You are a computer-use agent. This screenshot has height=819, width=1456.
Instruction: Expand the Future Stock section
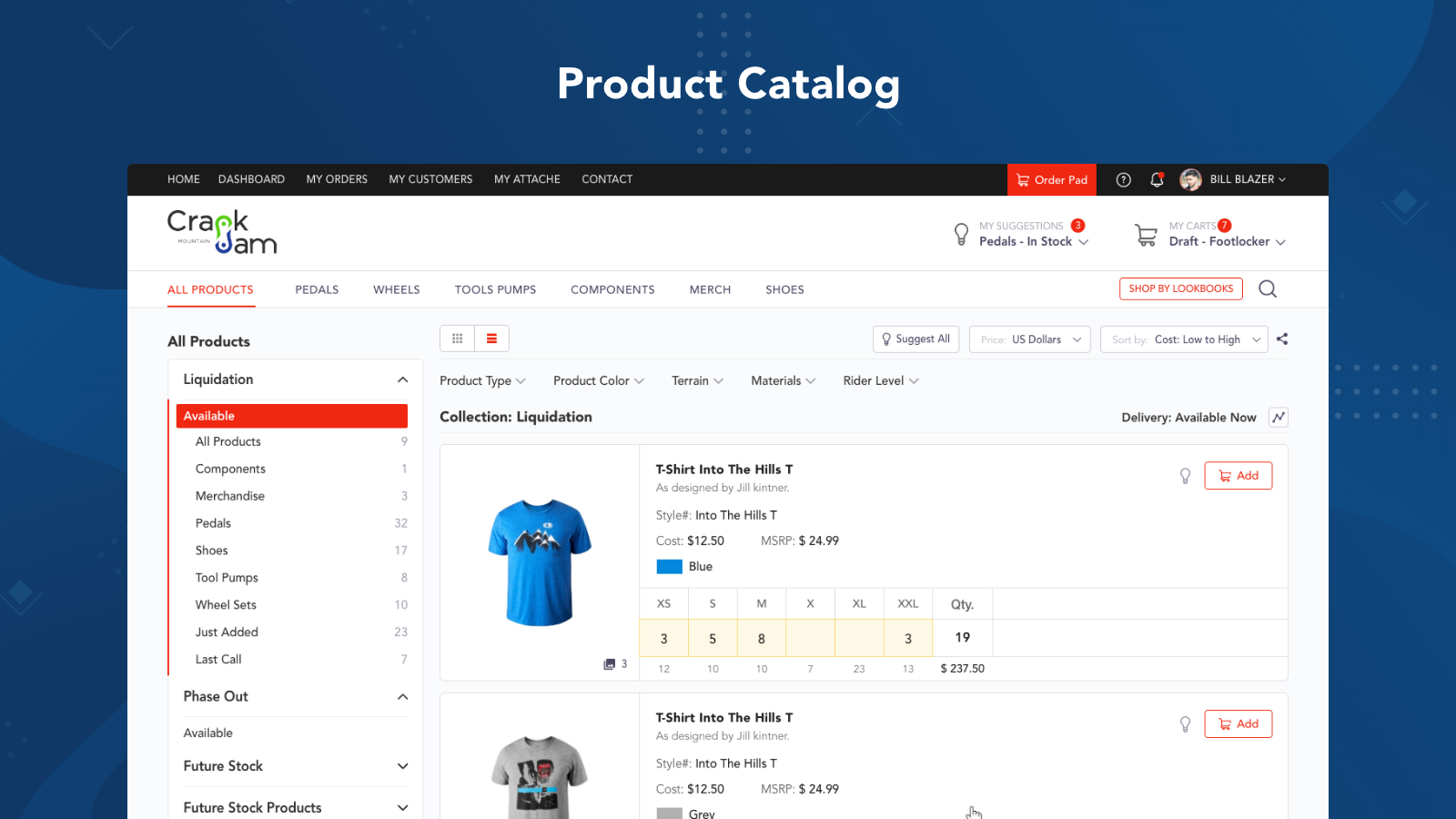coord(402,766)
